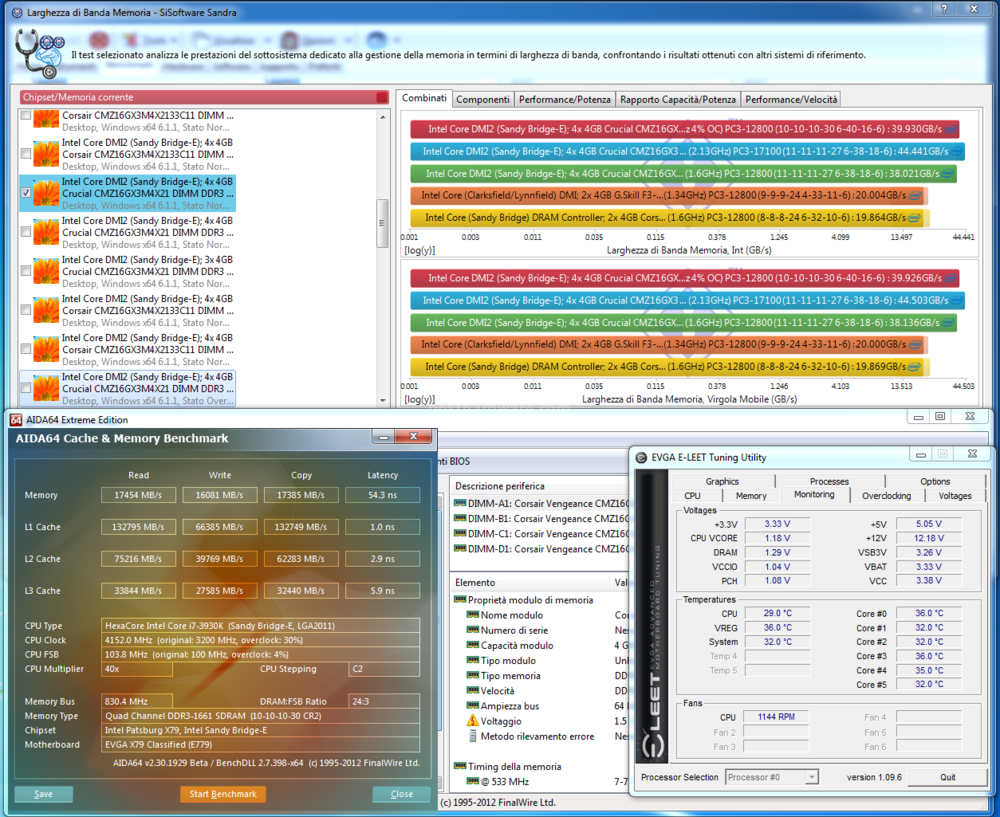Click the Metodo rilevamento errore icon
This screenshot has width=1000, height=817.
[x=473, y=736]
